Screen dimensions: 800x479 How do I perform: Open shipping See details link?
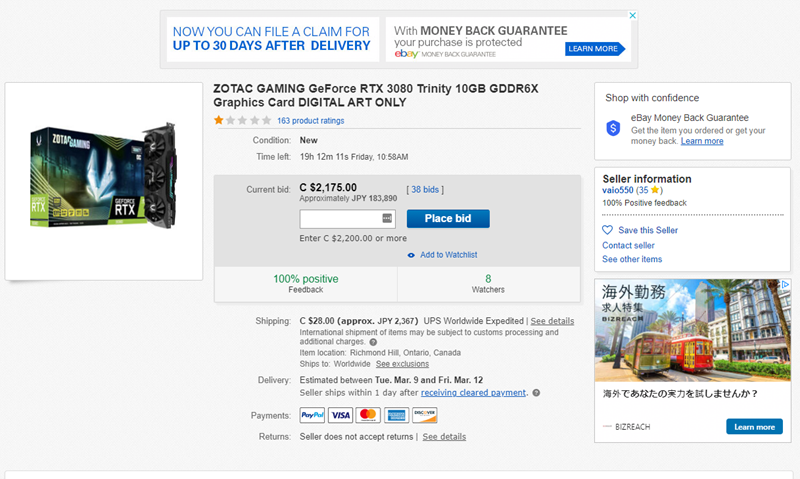[x=552, y=321]
